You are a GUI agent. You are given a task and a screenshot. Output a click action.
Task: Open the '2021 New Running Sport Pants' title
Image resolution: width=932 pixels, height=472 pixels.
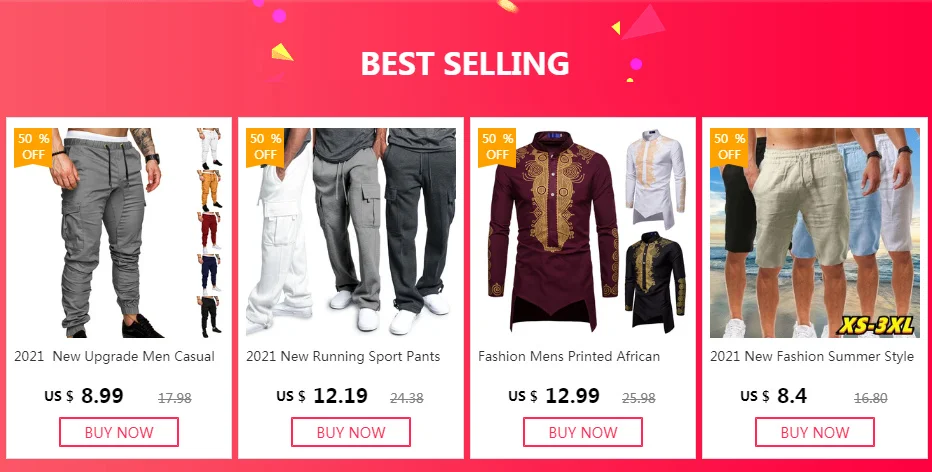pyautogui.click(x=343, y=357)
